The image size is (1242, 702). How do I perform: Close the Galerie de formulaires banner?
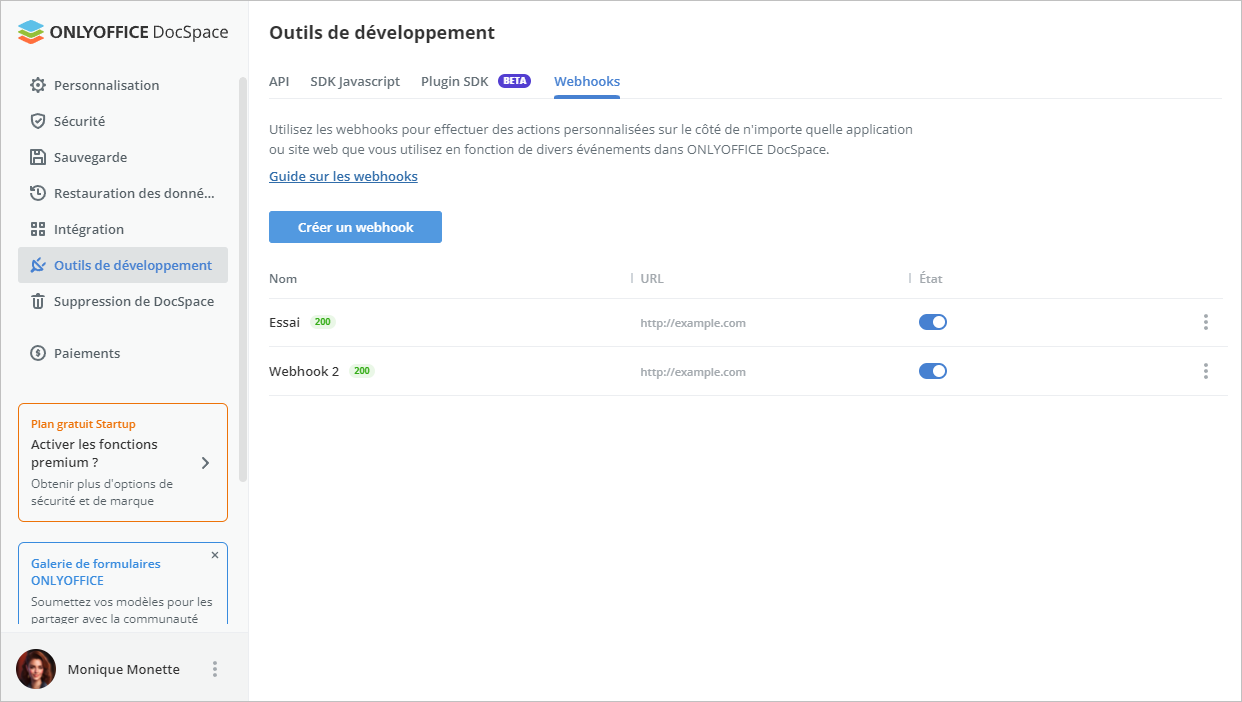(x=215, y=555)
